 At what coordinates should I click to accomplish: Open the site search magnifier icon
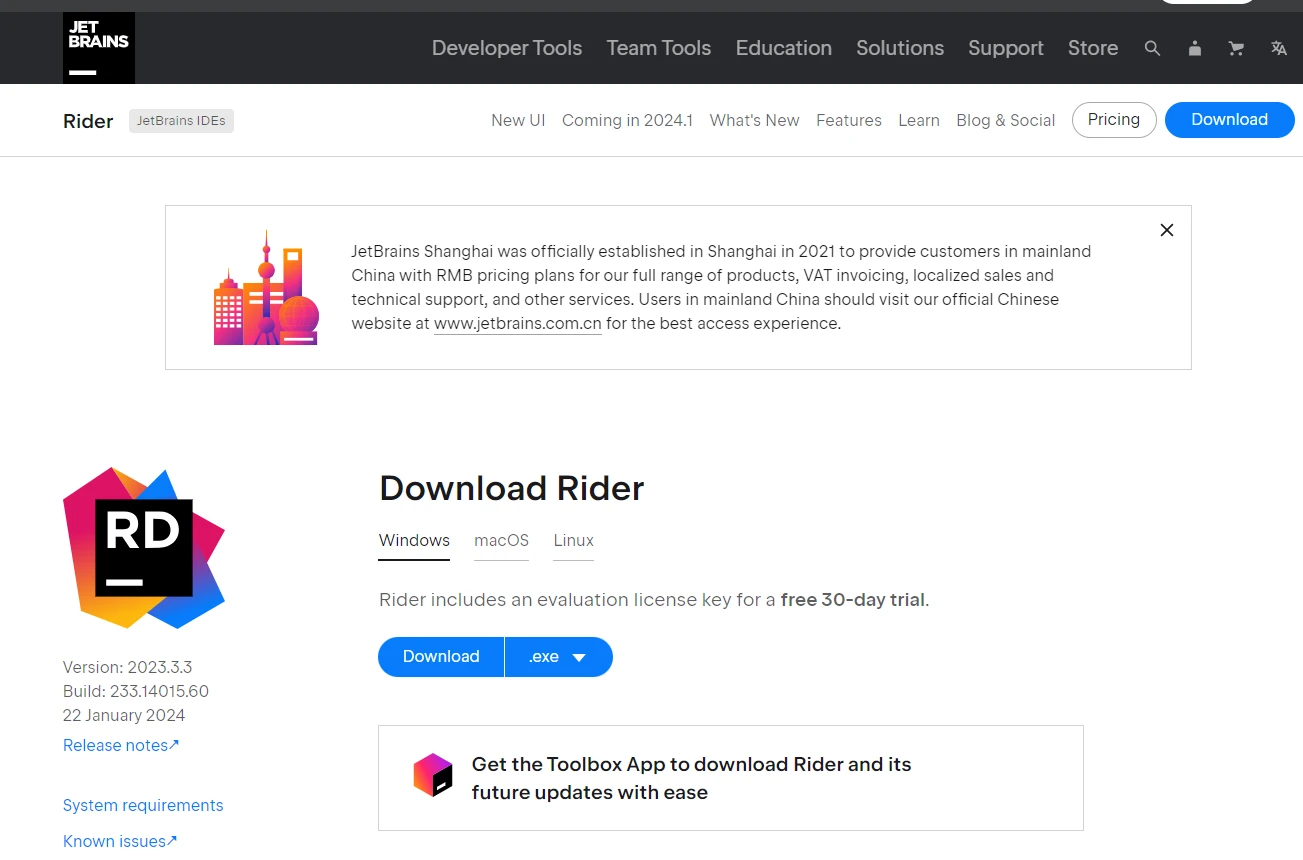[x=1152, y=48]
